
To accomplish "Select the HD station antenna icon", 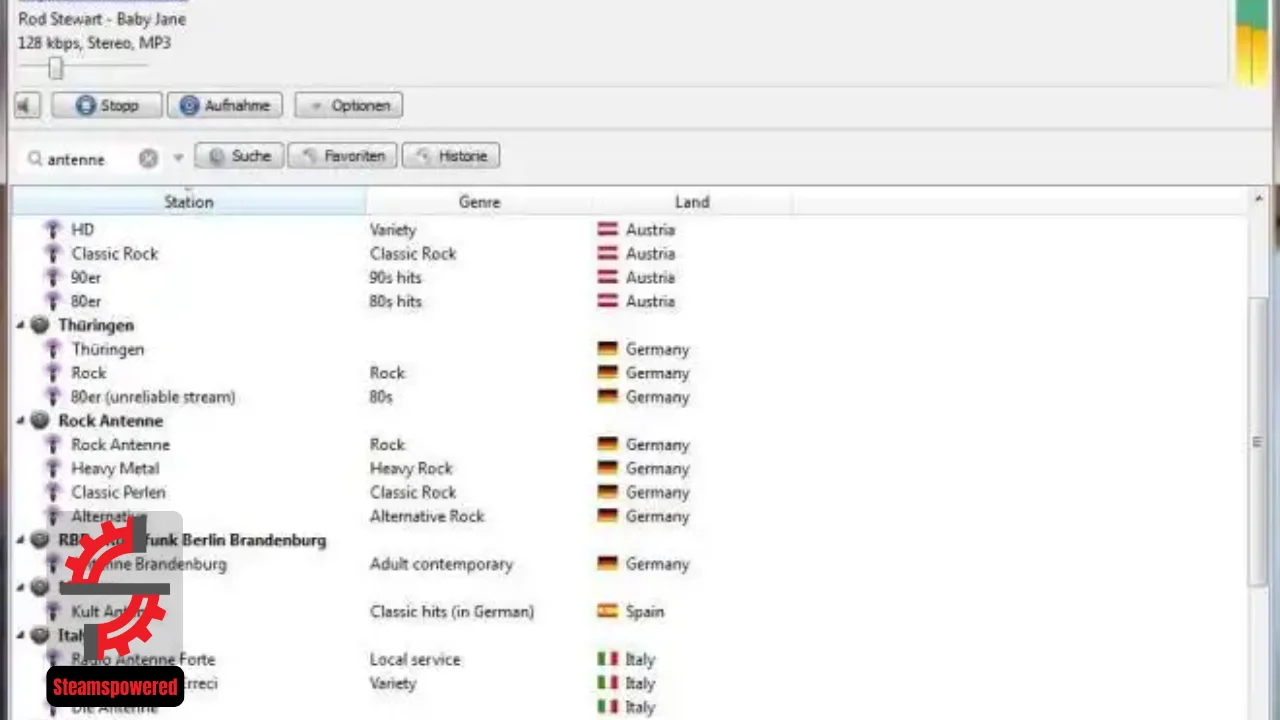I will [53, 230].
